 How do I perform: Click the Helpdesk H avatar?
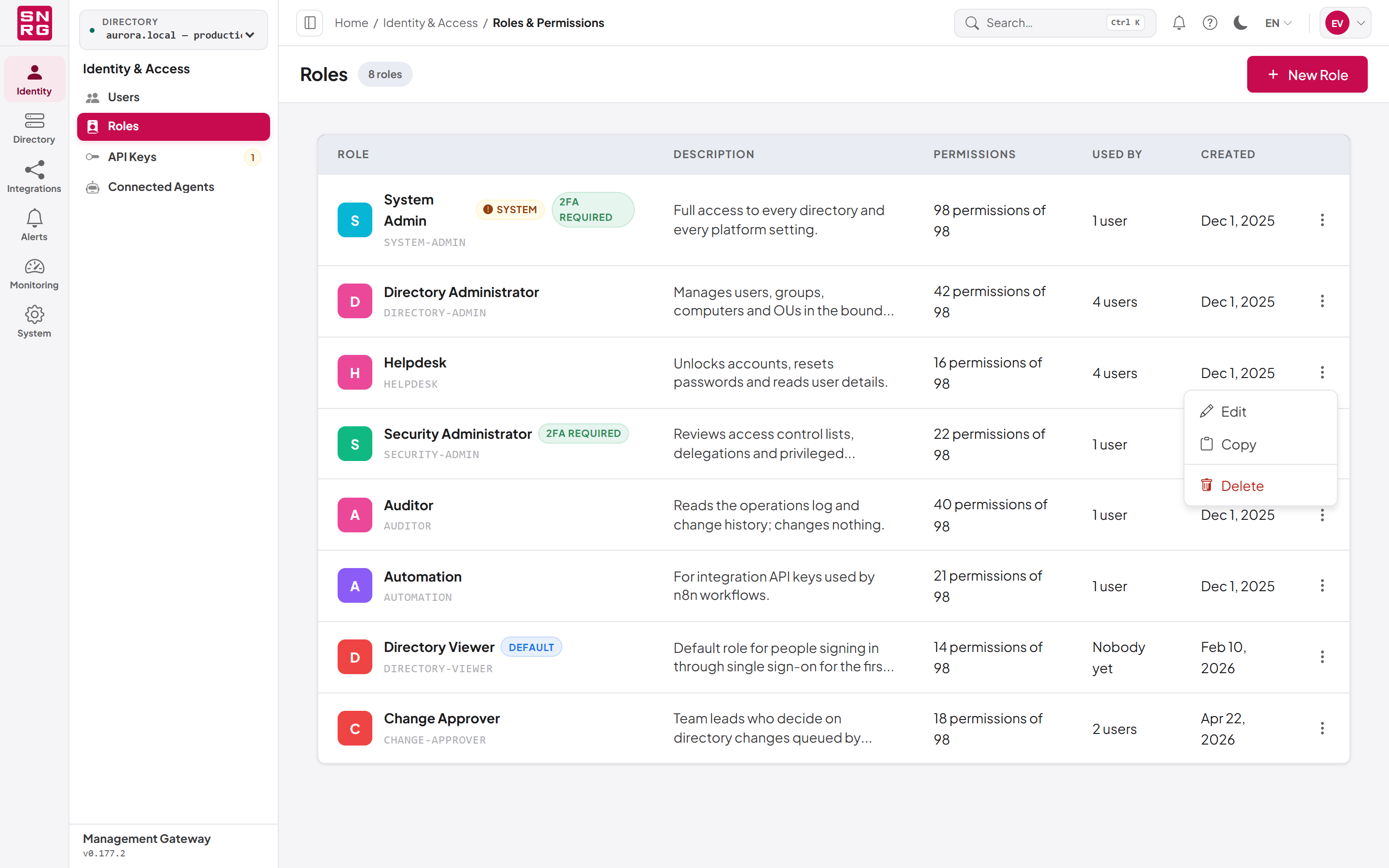(354, 373)
